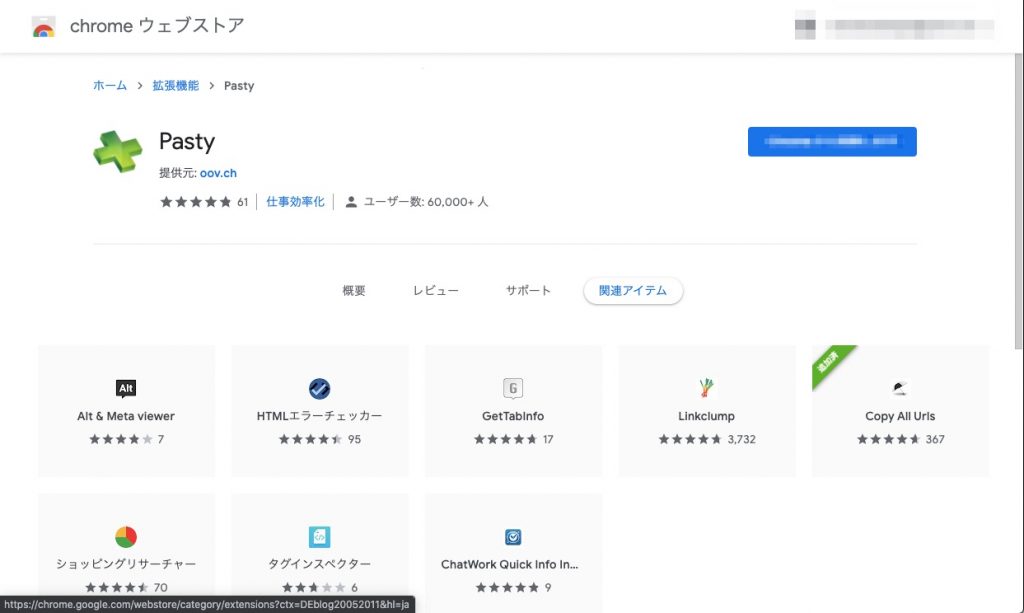Click the Pasty heading text
Screen dimensions: 1024x613
click(187, 142)
